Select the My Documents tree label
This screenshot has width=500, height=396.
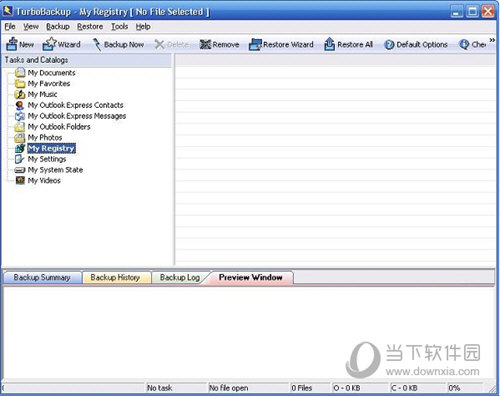click(52, 73)
